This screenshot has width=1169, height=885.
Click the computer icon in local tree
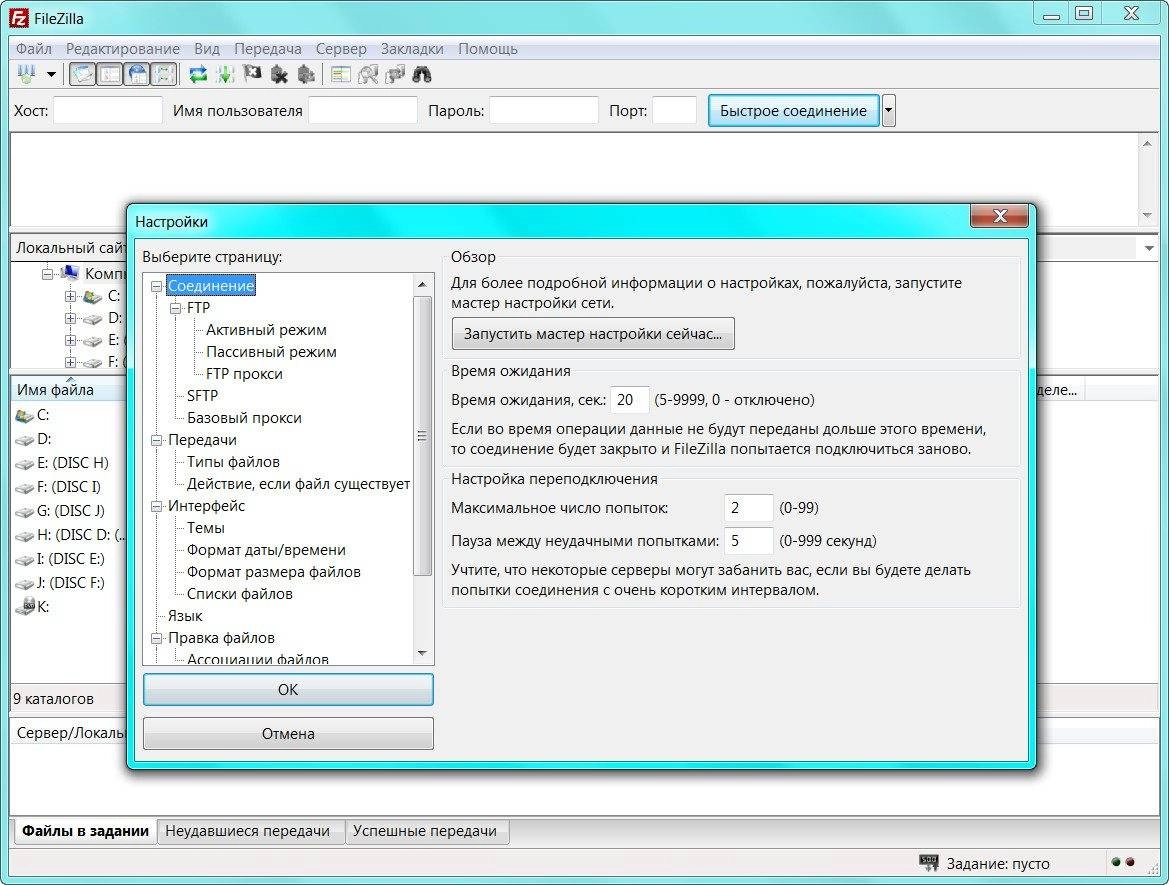(x=70, y=273)
